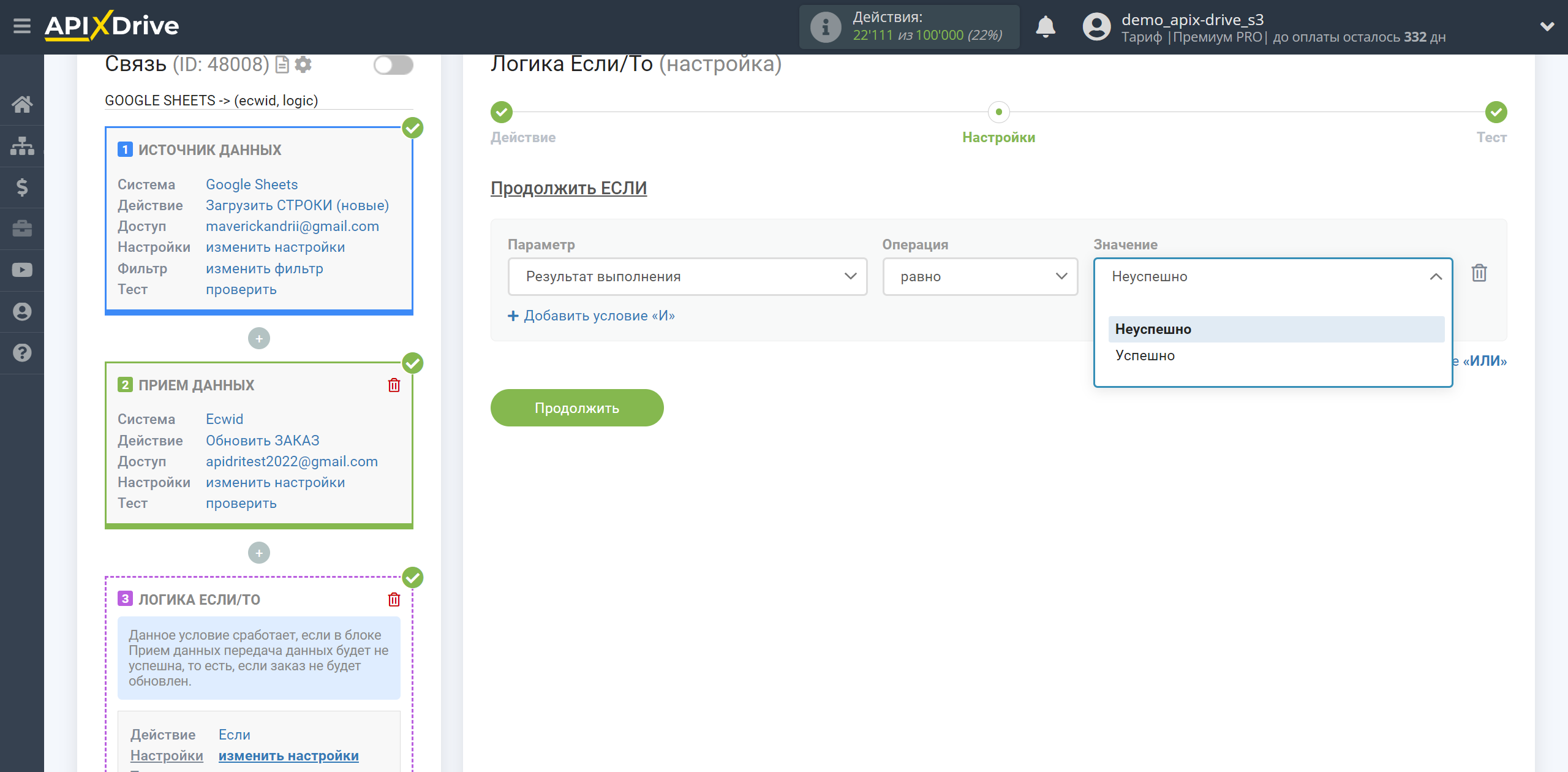The width and height of the screenshot is (1568, 772).
Task: Click the ApiX-Drive logo
Action: [x=111, y=26]
